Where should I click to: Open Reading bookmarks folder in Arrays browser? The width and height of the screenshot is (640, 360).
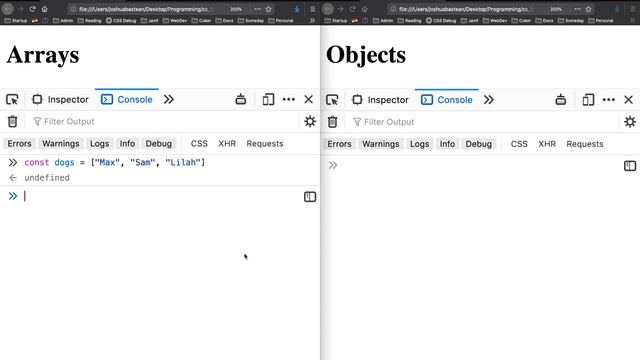(x=89, y=20)
